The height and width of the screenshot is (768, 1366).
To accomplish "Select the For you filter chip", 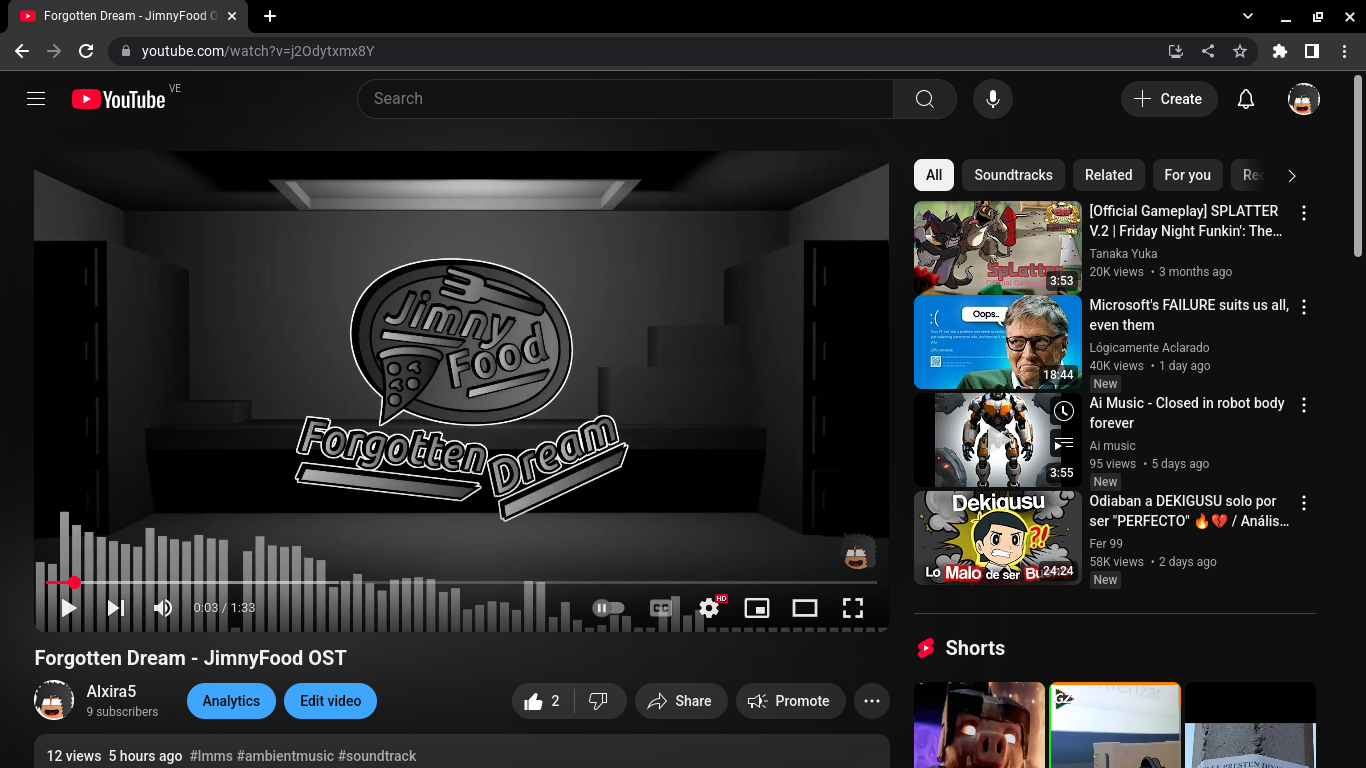I will click(1187, 175).
